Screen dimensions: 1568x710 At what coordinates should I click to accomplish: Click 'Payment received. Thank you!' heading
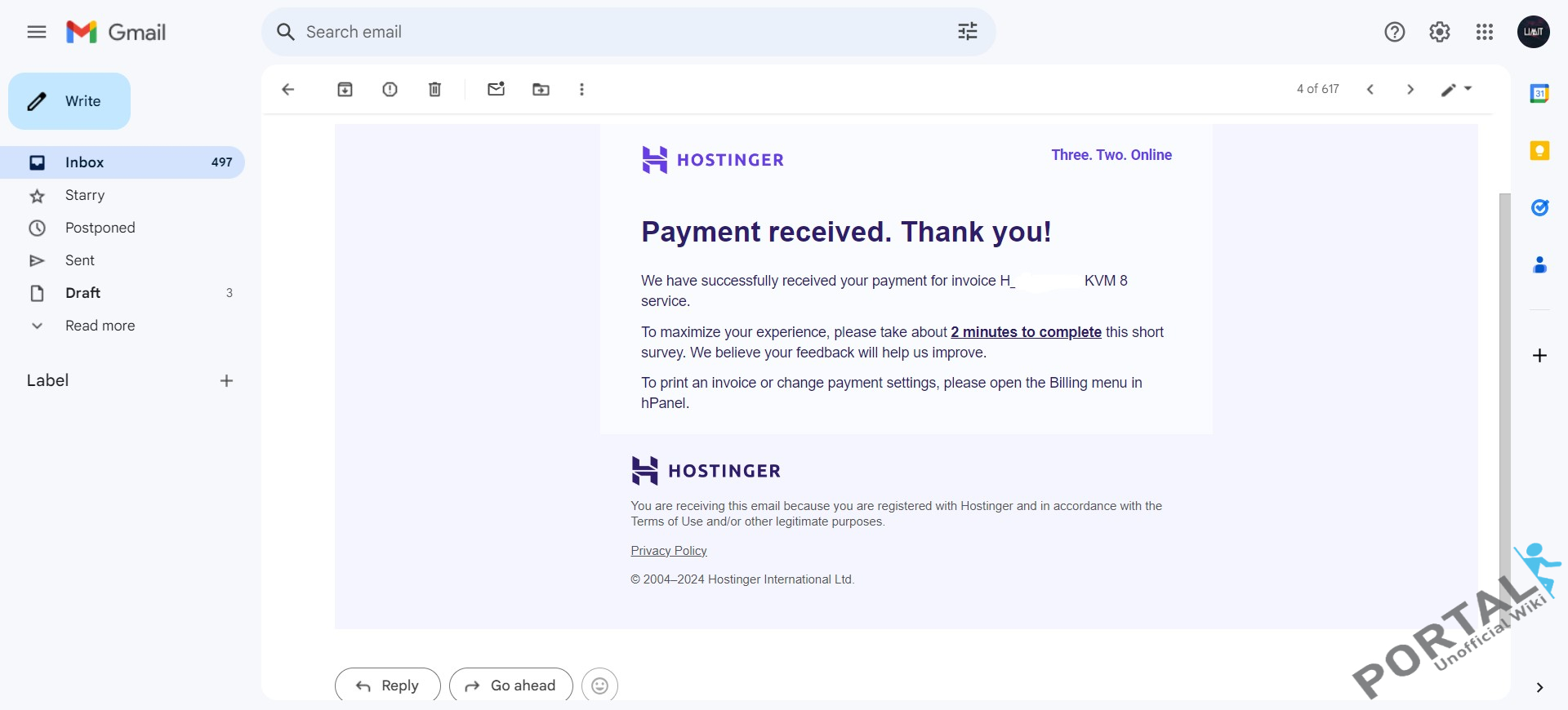tap(846, 232)
